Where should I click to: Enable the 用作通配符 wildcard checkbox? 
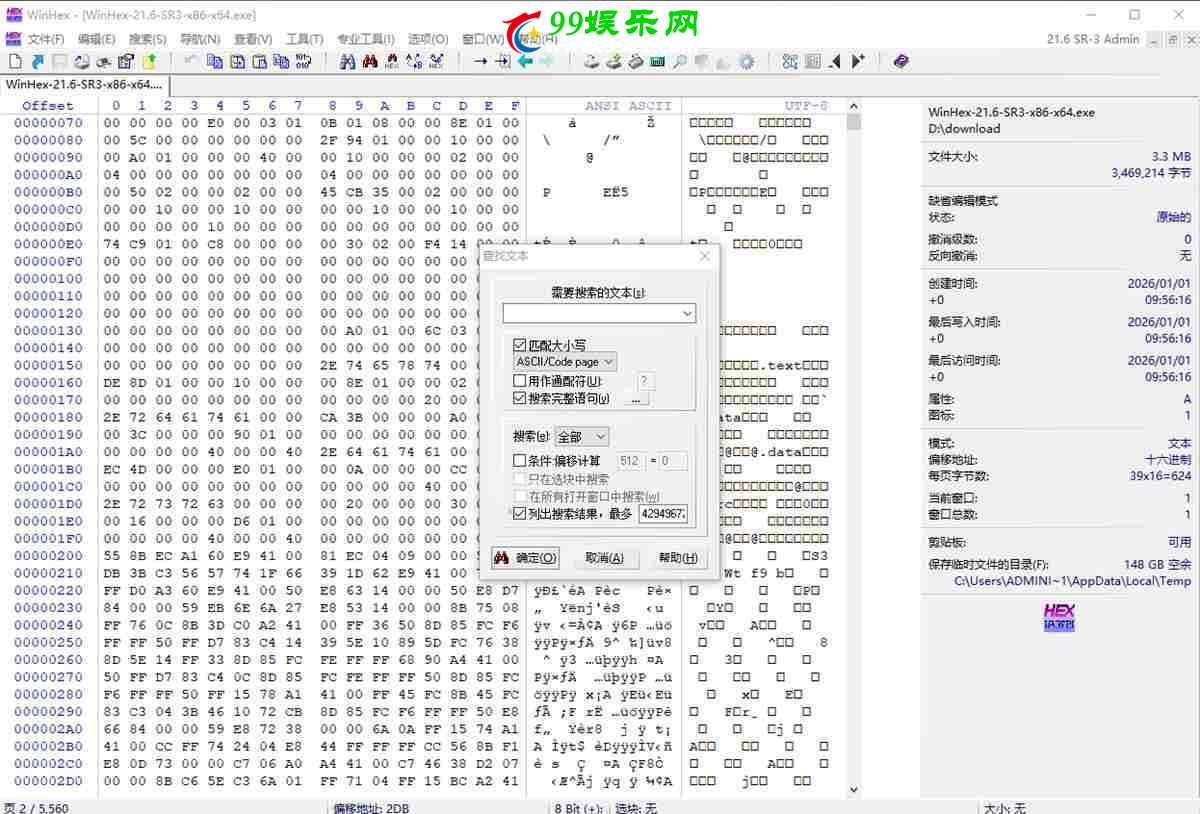[x=520, y=381]
